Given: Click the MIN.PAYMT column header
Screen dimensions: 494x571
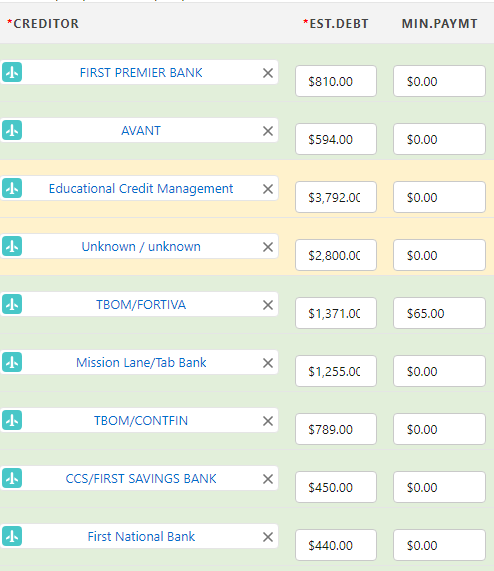Looking at the screenshot, I should tap(439, 24).
